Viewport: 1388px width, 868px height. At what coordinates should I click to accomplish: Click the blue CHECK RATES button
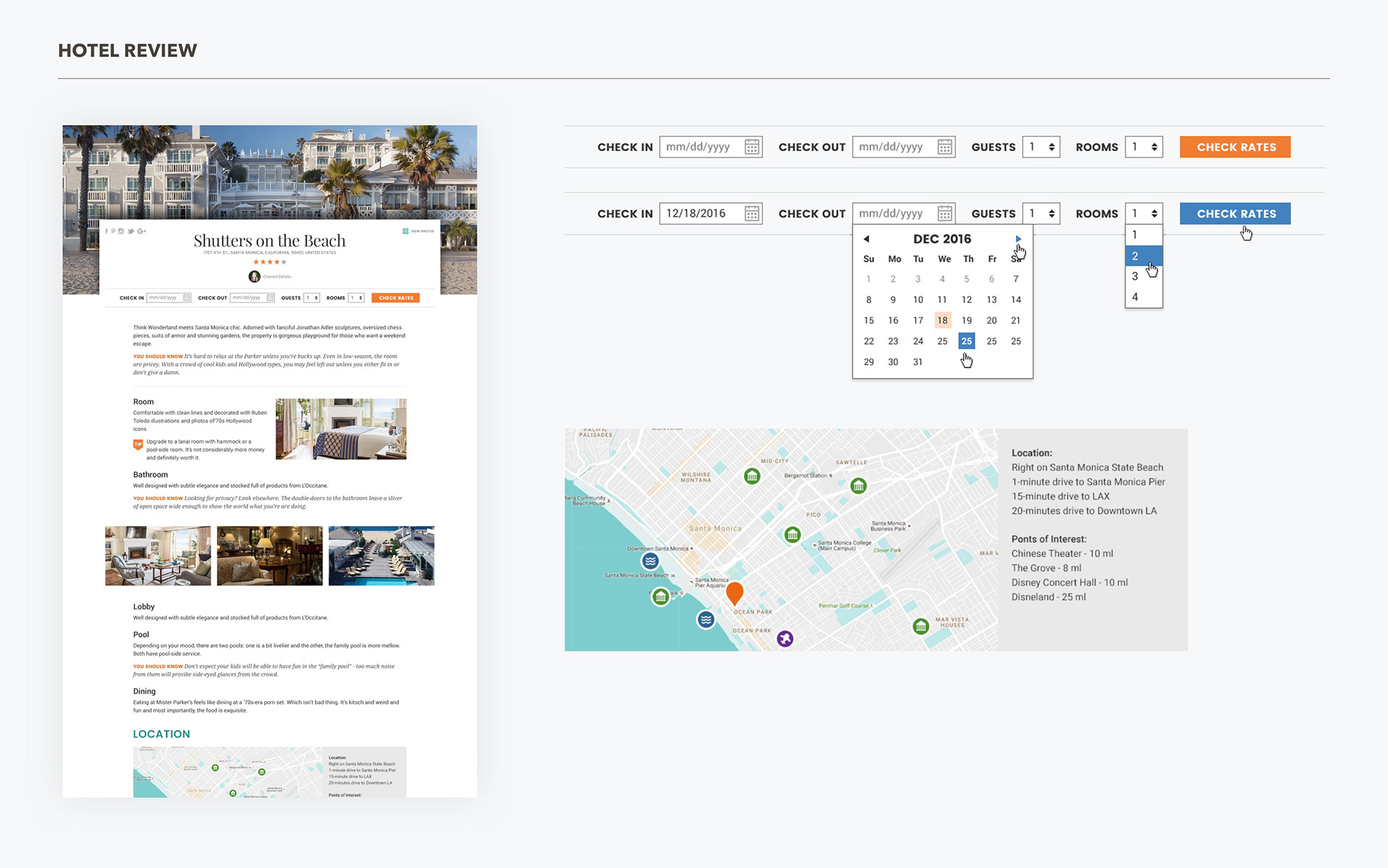[x=1235, y=213]
